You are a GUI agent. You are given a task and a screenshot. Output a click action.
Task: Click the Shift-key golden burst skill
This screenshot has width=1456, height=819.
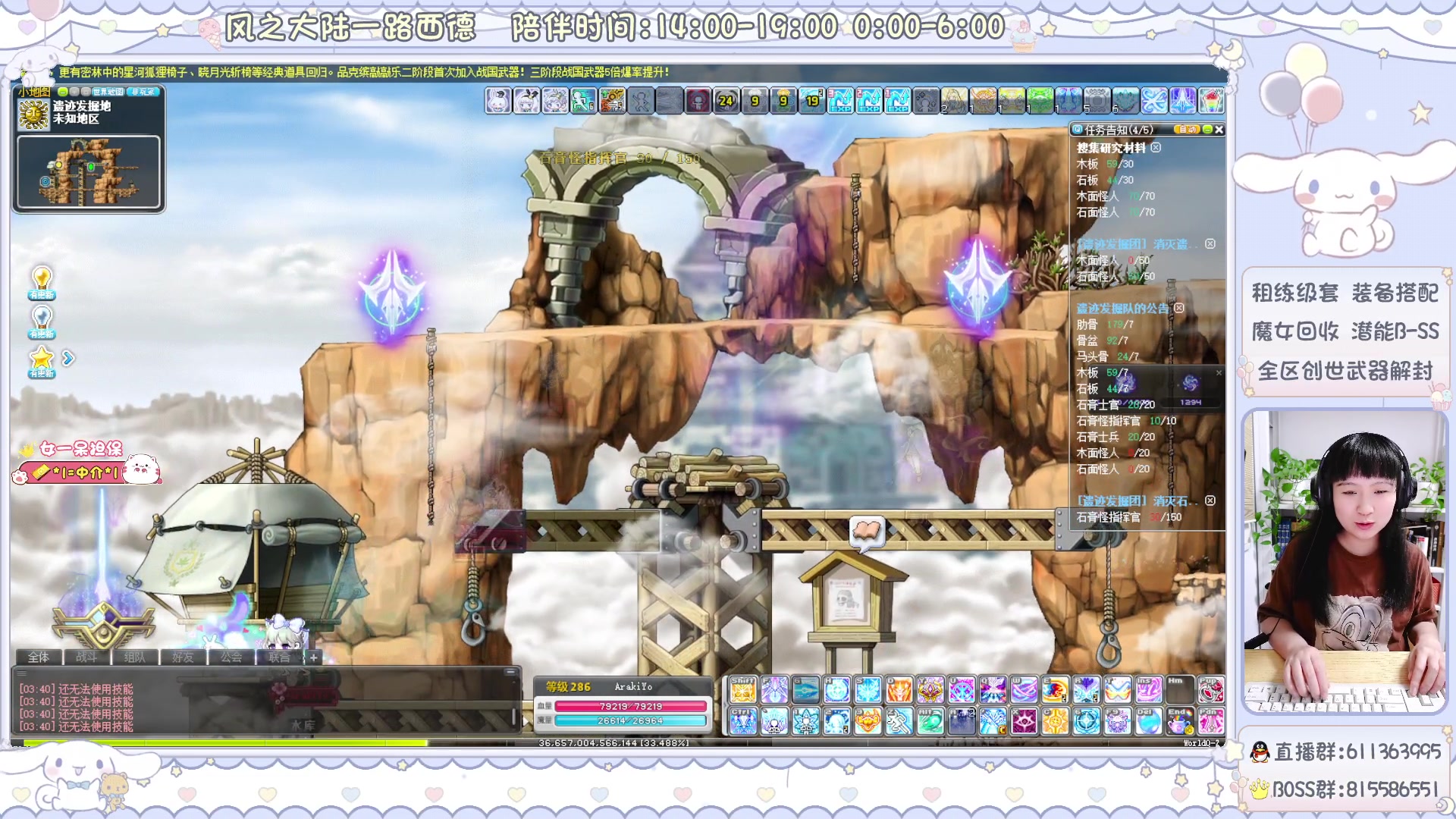743,690
